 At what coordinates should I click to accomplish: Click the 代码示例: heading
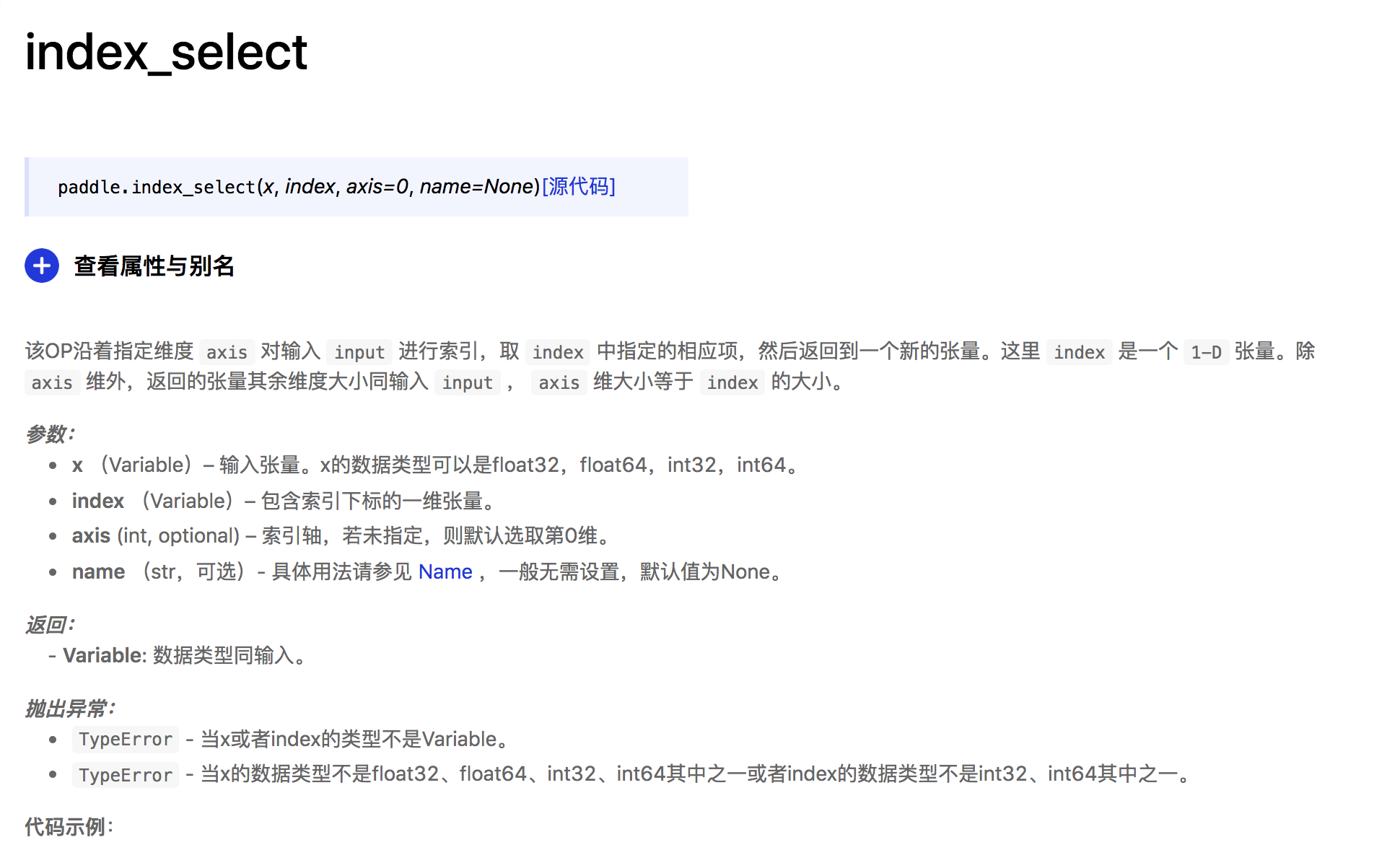click(69, 826)
